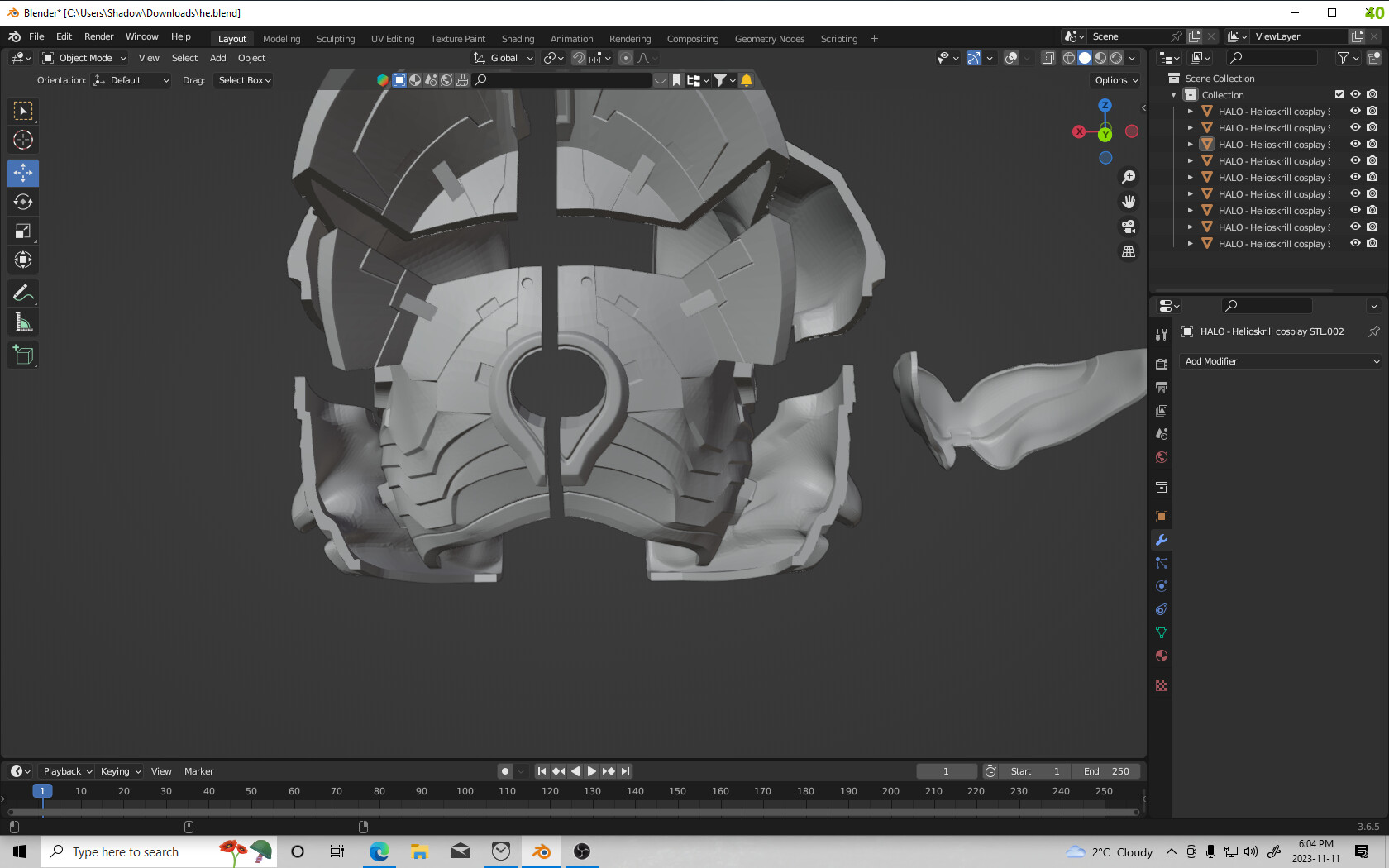Switch to wireframe viewport shading

[1069, 58]
